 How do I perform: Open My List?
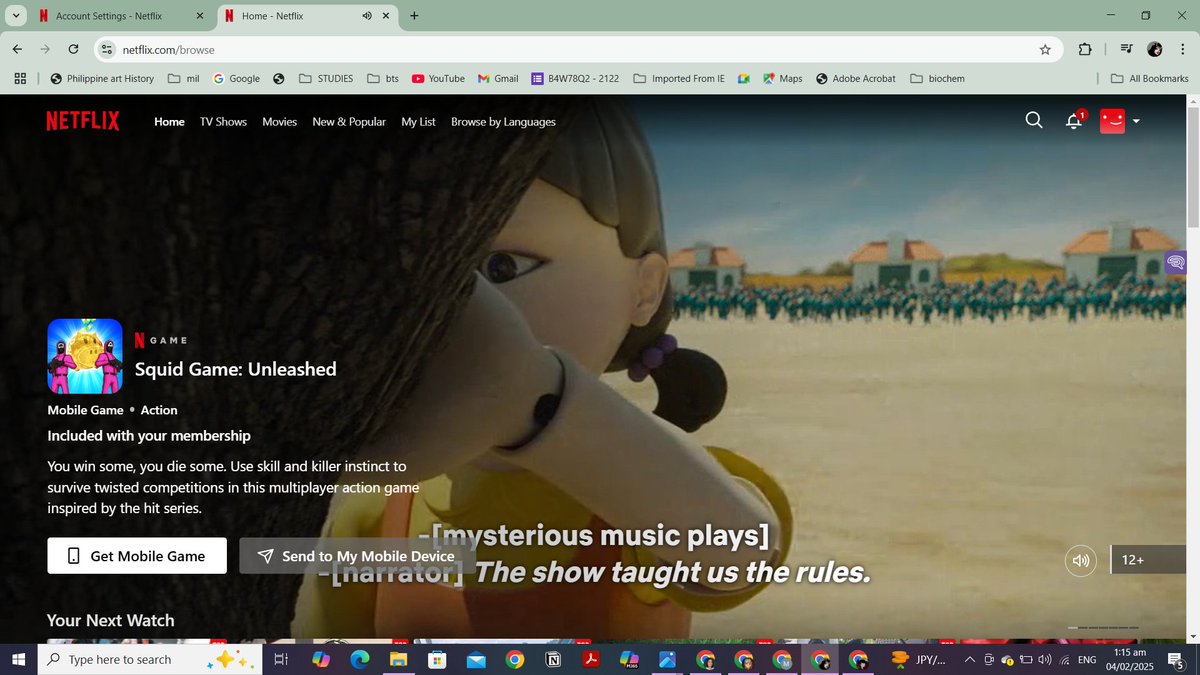[x=418, y=122]
